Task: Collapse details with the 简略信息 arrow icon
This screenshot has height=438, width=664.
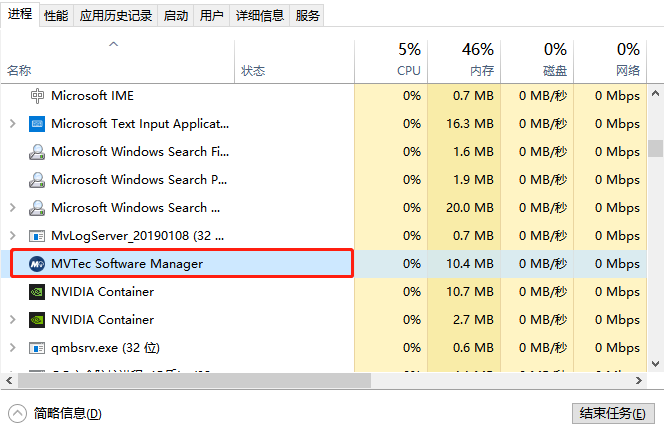Action: tap(17, 413)
